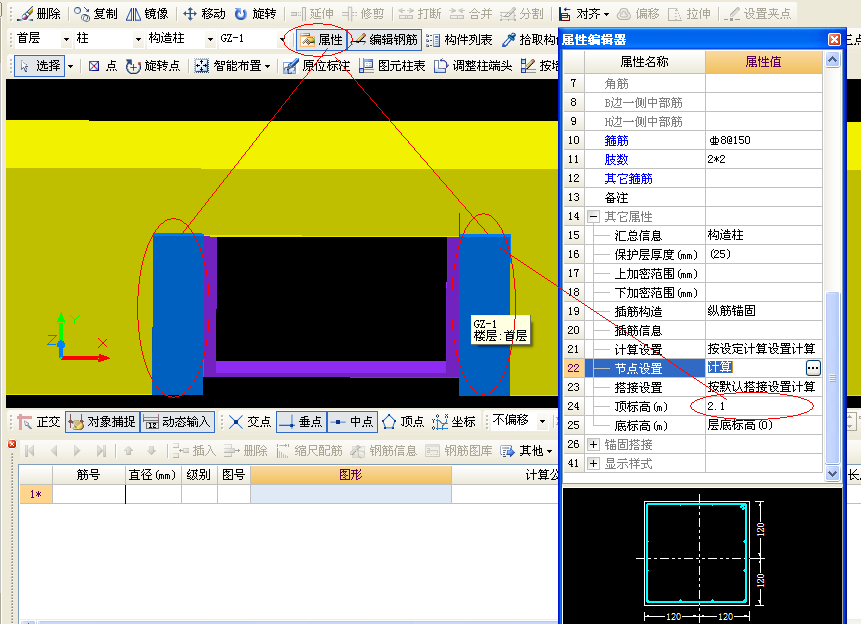Edit the 顶标高 value 2.1
861x624 pixels.
(x=763, y=406)
